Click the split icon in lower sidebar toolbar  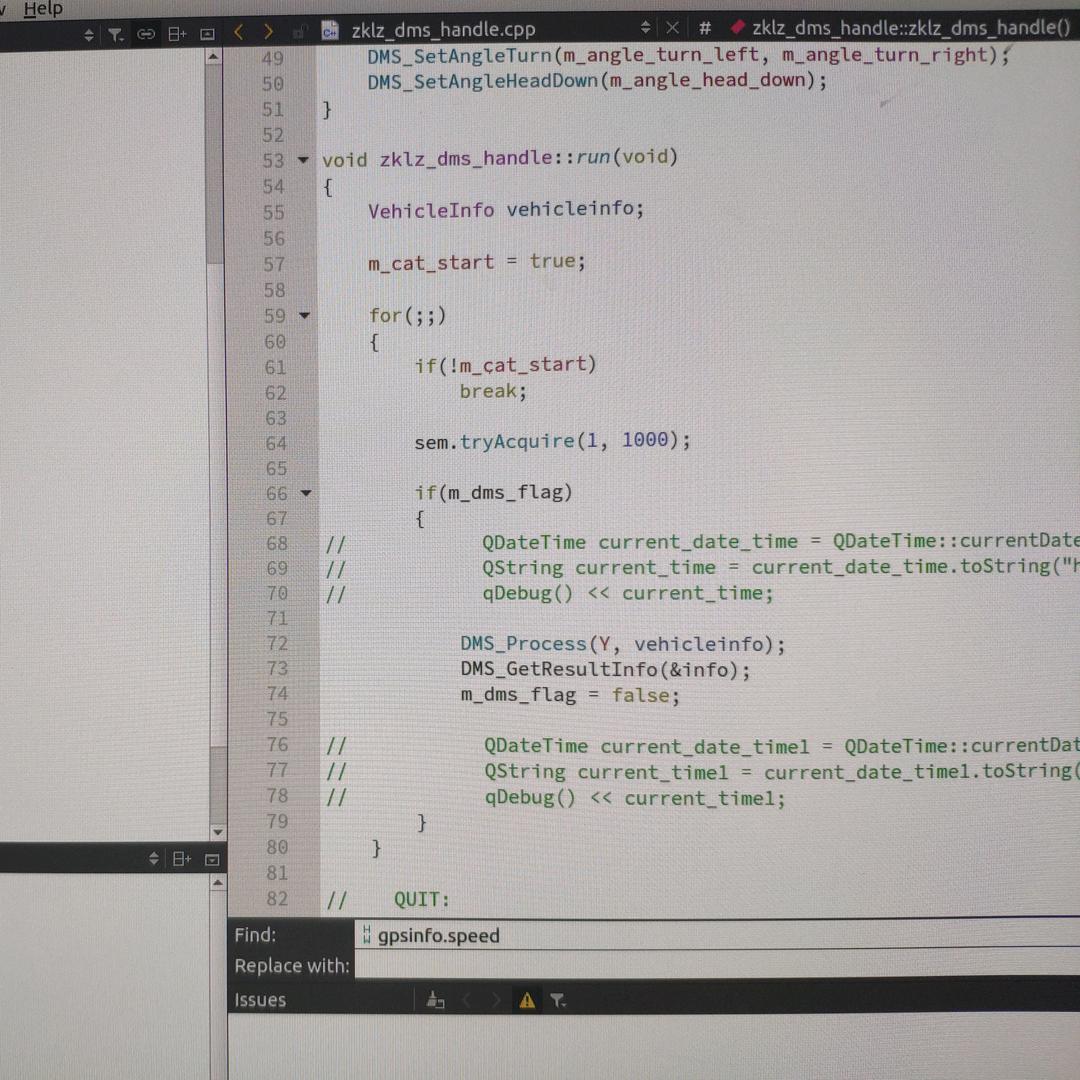tap(182, 859)
